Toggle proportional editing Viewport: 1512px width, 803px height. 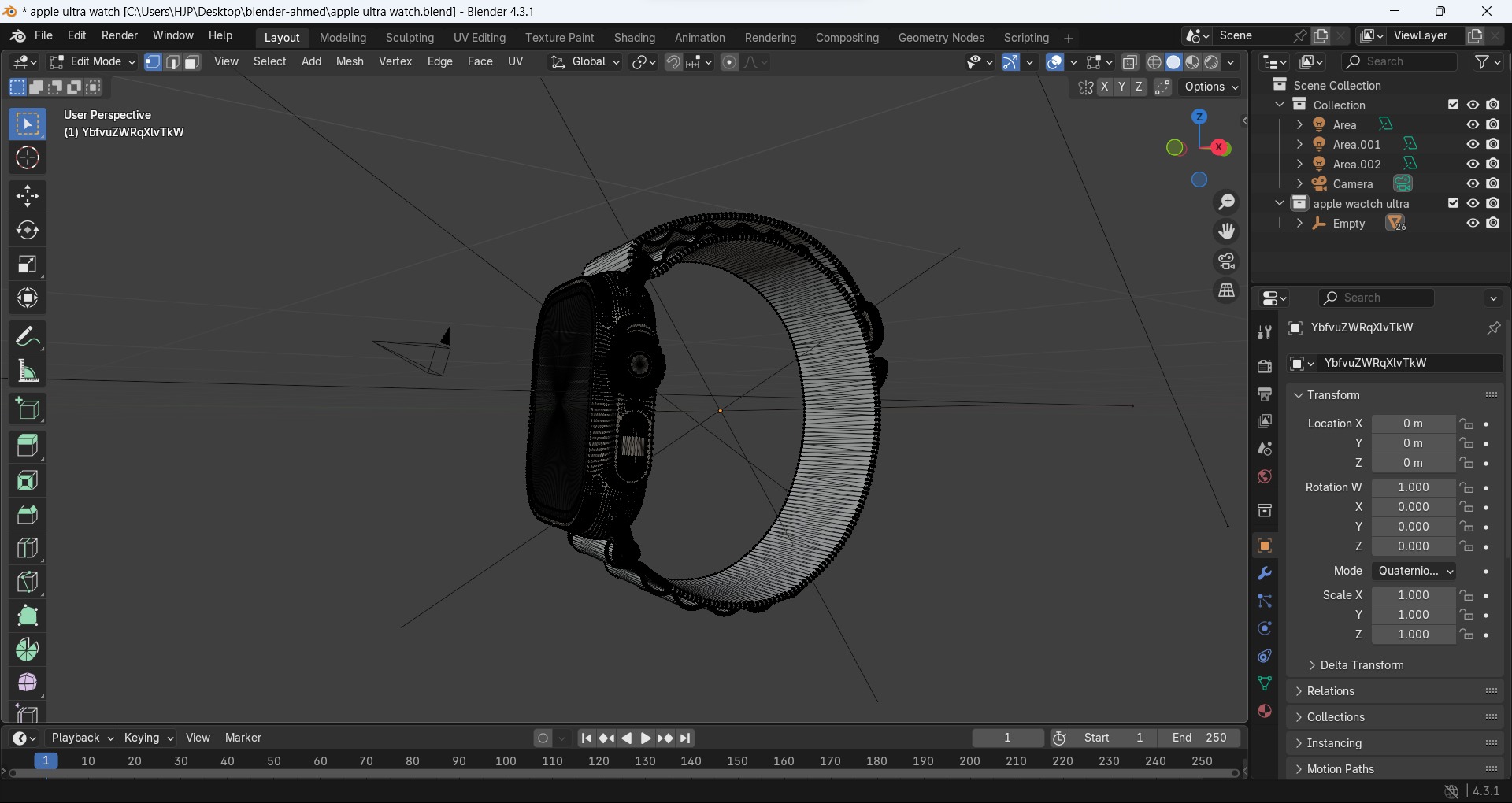tap(729, 62)
